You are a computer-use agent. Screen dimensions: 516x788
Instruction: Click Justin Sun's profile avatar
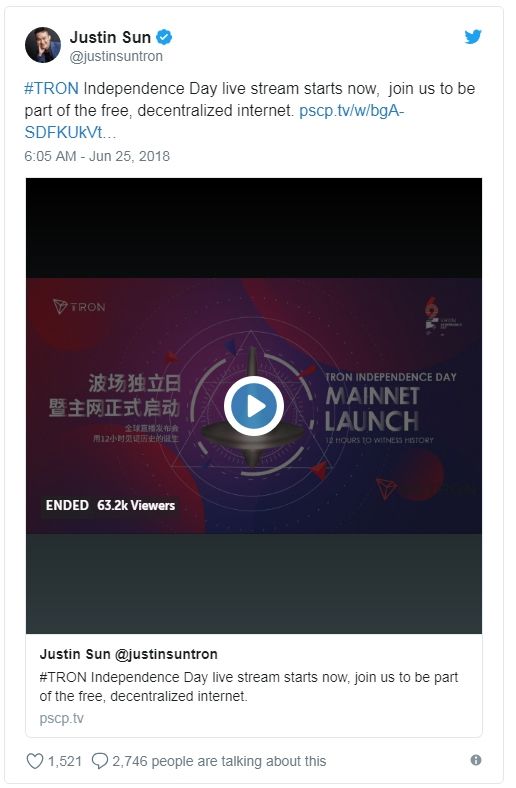43,45
